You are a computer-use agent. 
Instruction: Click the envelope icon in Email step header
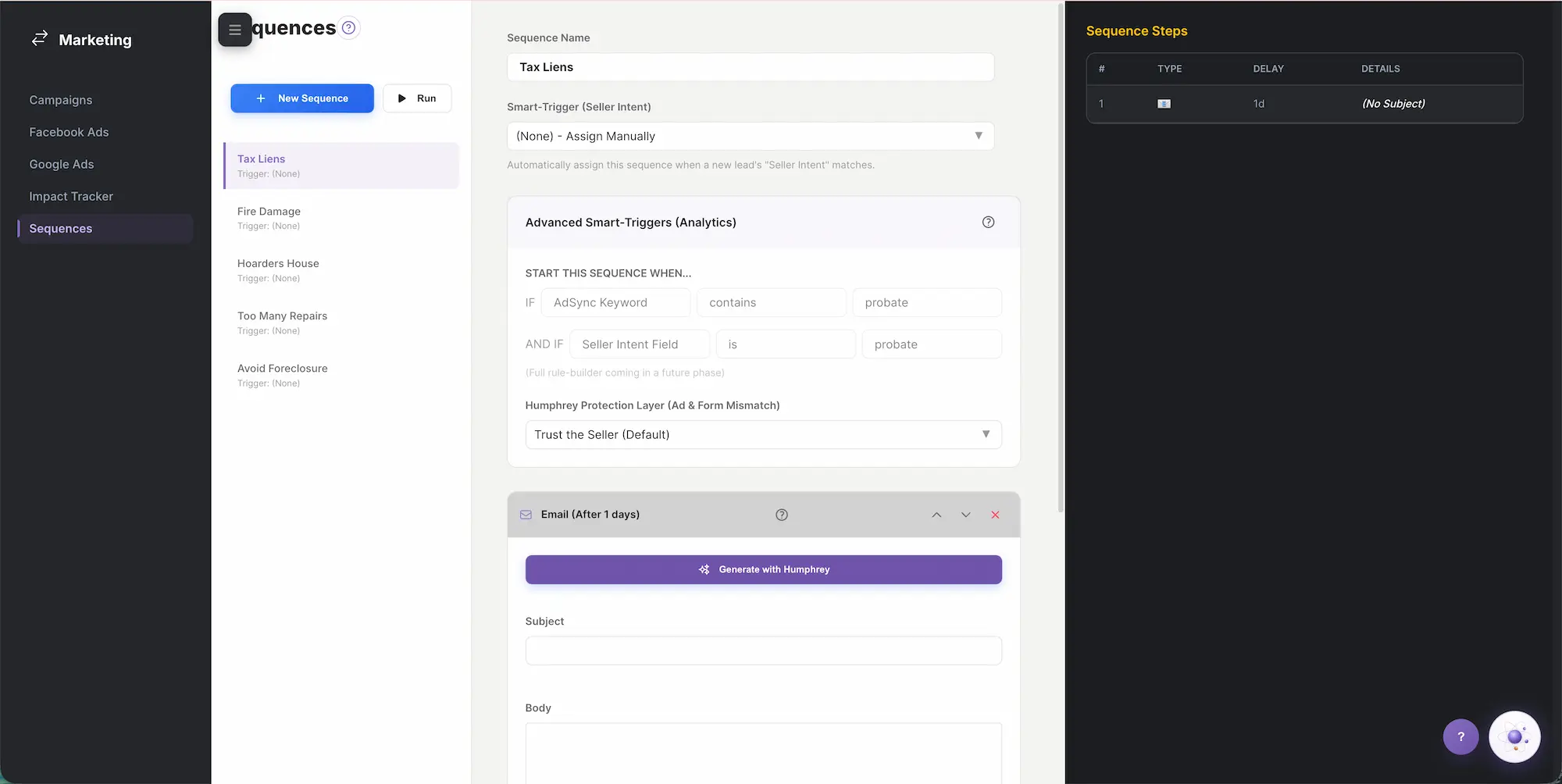pyautogui.click(x=526, y=515)
